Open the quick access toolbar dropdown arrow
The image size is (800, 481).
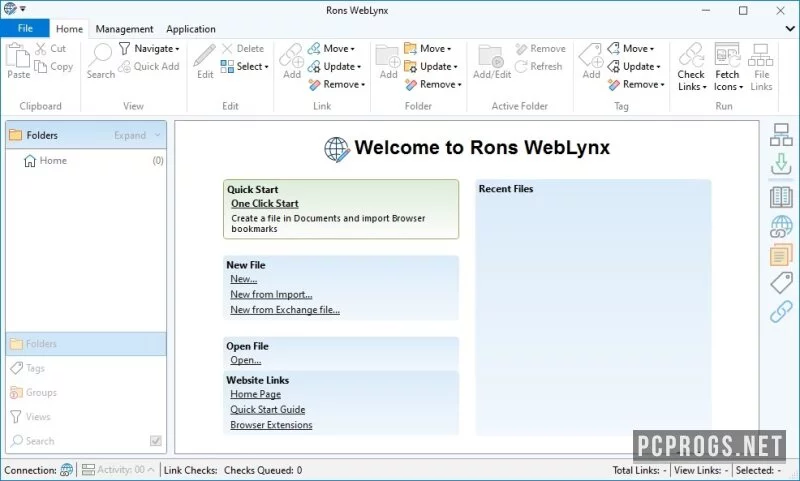coord(23,9)
